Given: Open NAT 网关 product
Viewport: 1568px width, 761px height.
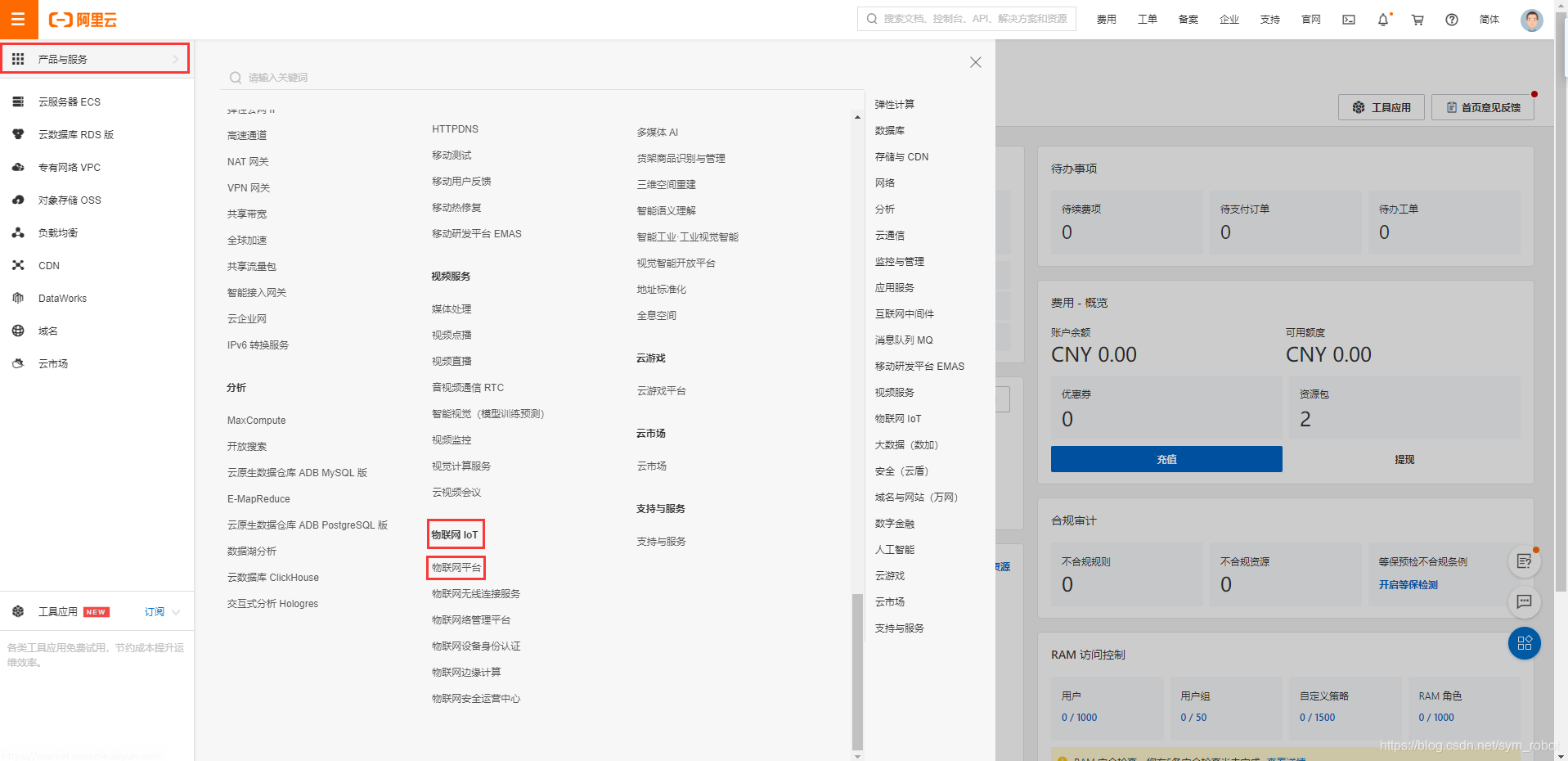Looking at the screenshot, I should [x=248, y=161].
